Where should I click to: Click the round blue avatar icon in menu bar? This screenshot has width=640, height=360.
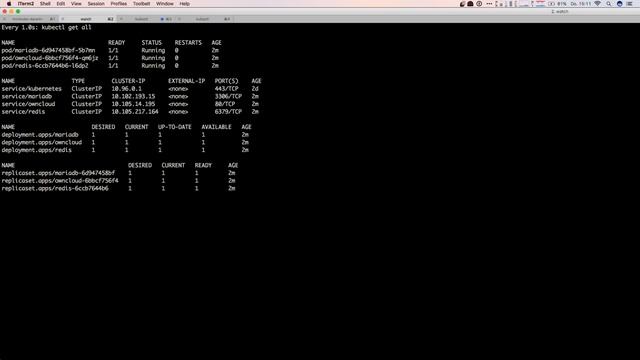[x=620, y=4]
